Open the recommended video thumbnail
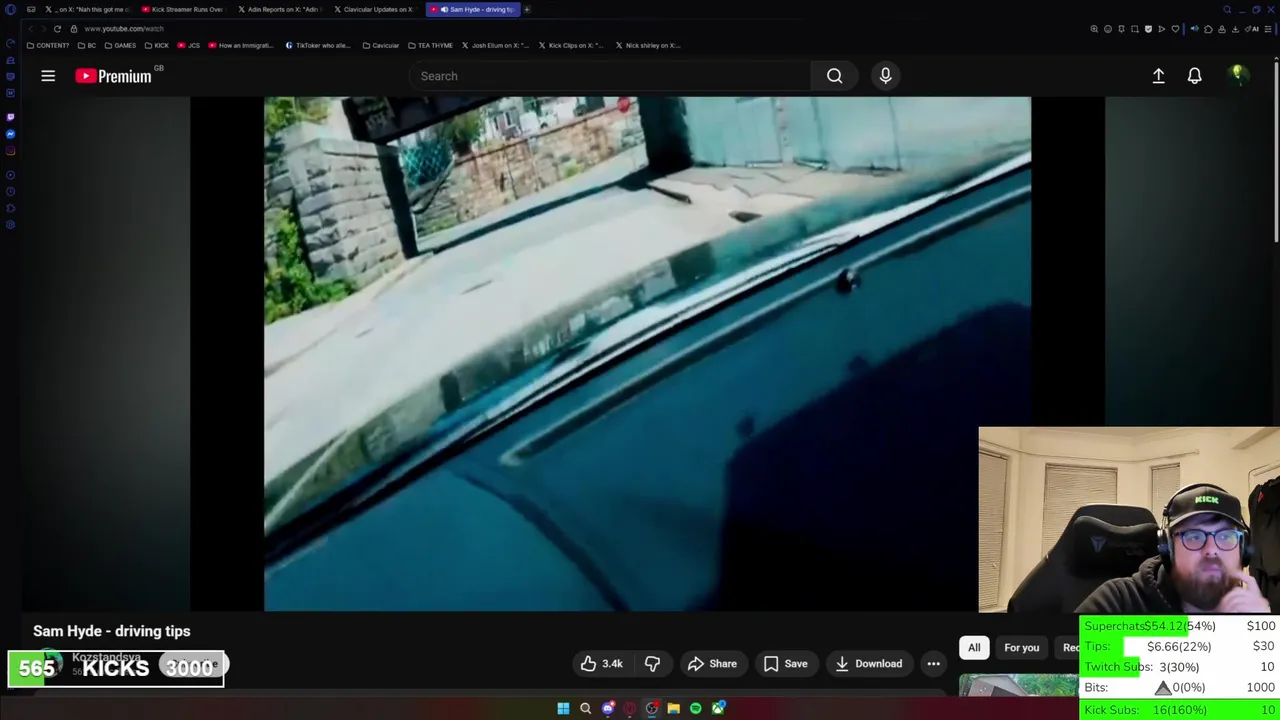Screen dimensions: 1280x720 [1018, 685]
